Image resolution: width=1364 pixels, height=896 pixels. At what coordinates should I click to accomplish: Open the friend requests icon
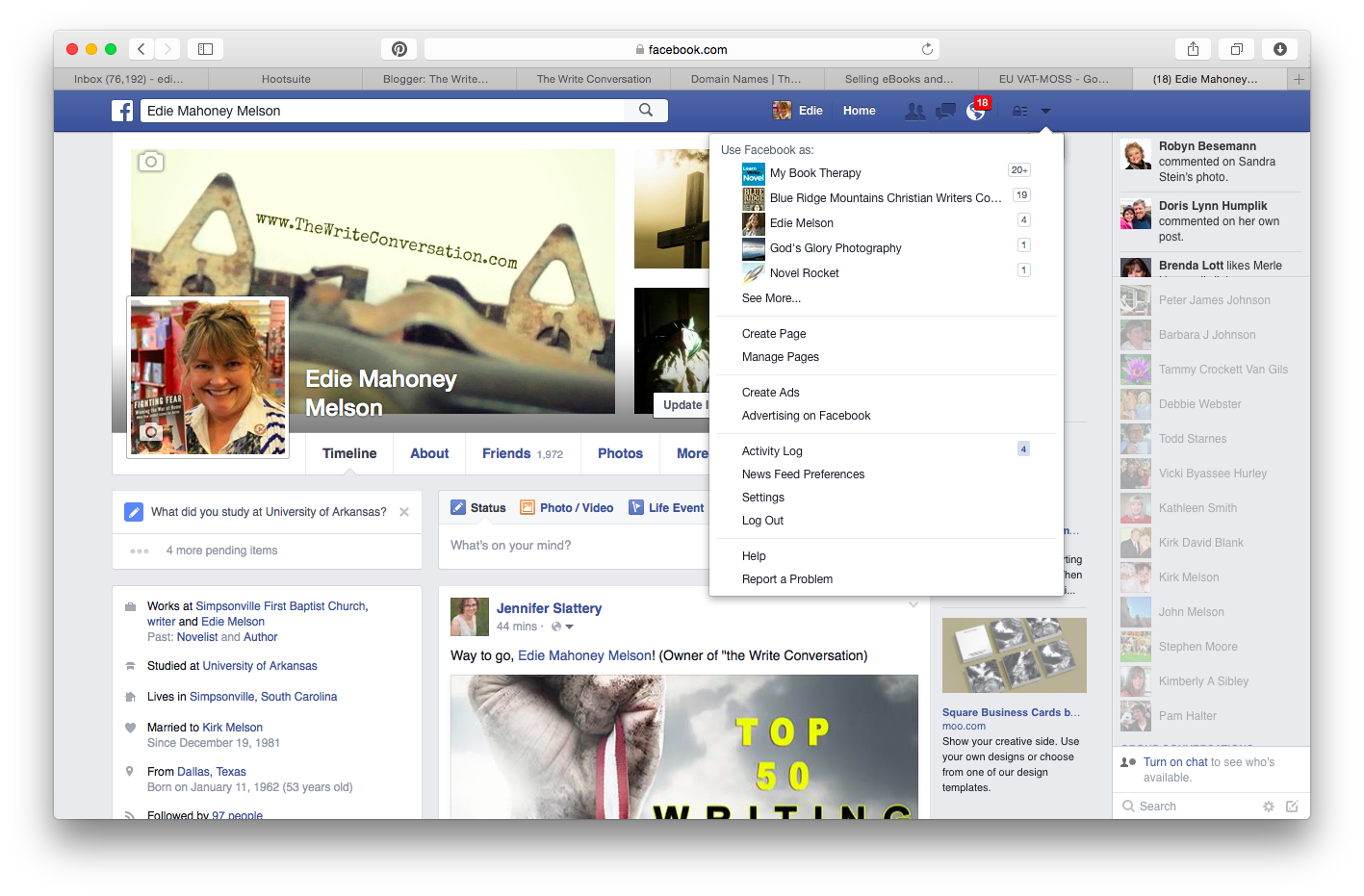(x=914, y=112)
